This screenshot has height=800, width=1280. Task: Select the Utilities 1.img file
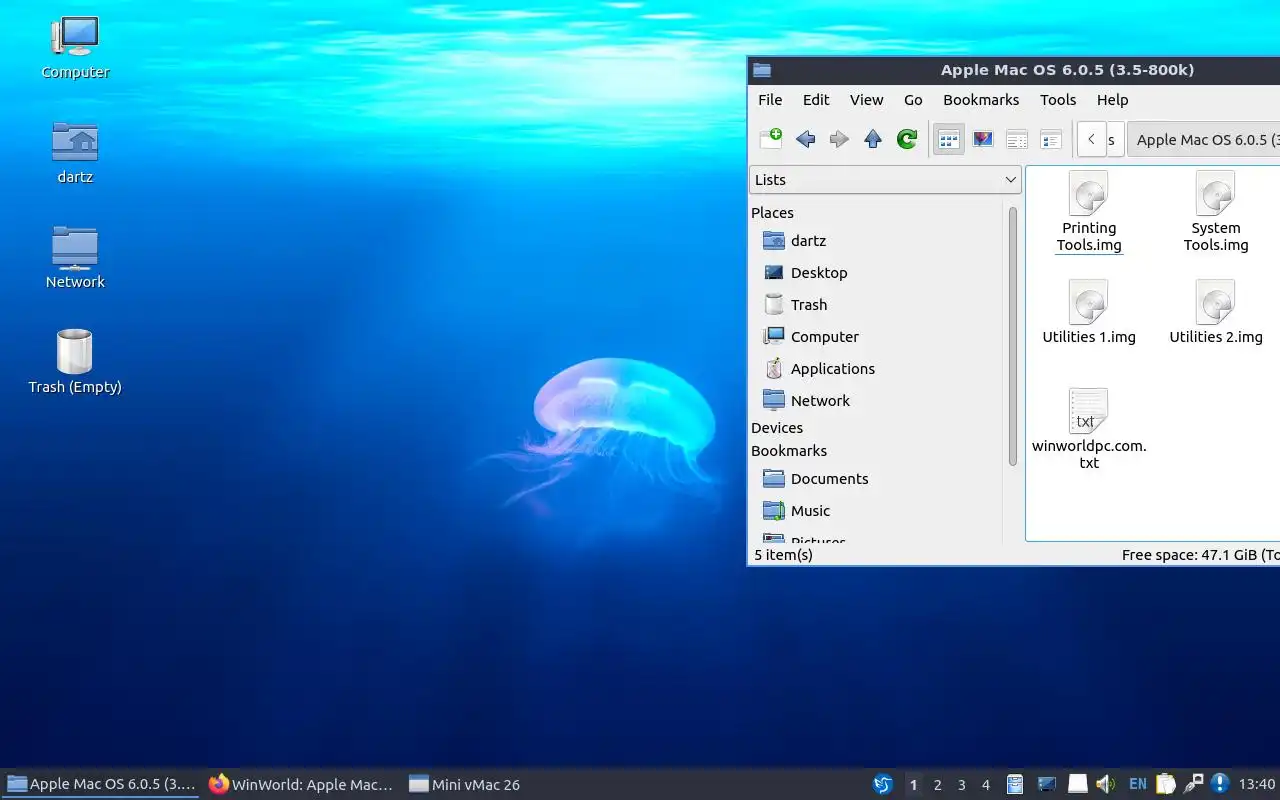click(x=1089, y=312)
